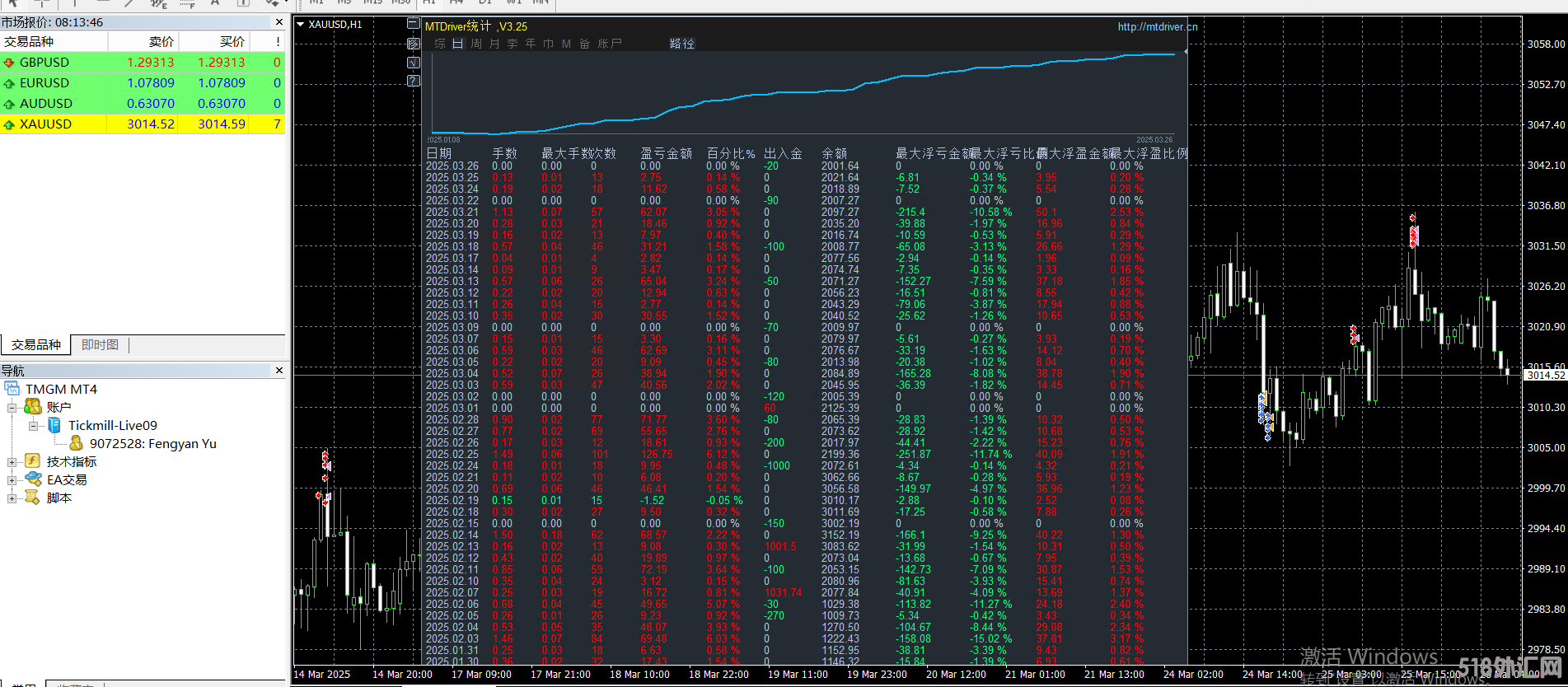The width and height of the screenshot is (1568, 687).
Task: Click the 盈亏金额 profit column header
Action: (x=667, y=153)
